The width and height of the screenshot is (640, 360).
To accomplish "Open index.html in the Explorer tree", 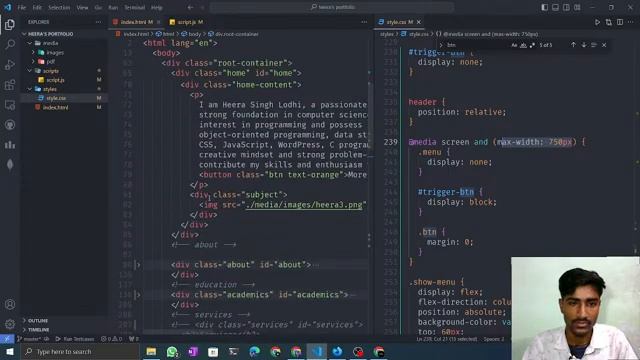I will [56, 107].
